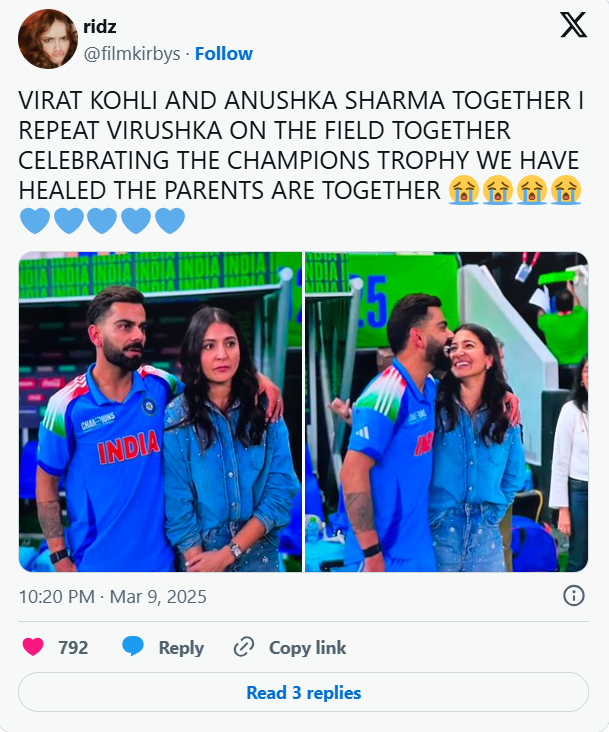Click the blue reply speech bubble icon

(x=133, y=647)
